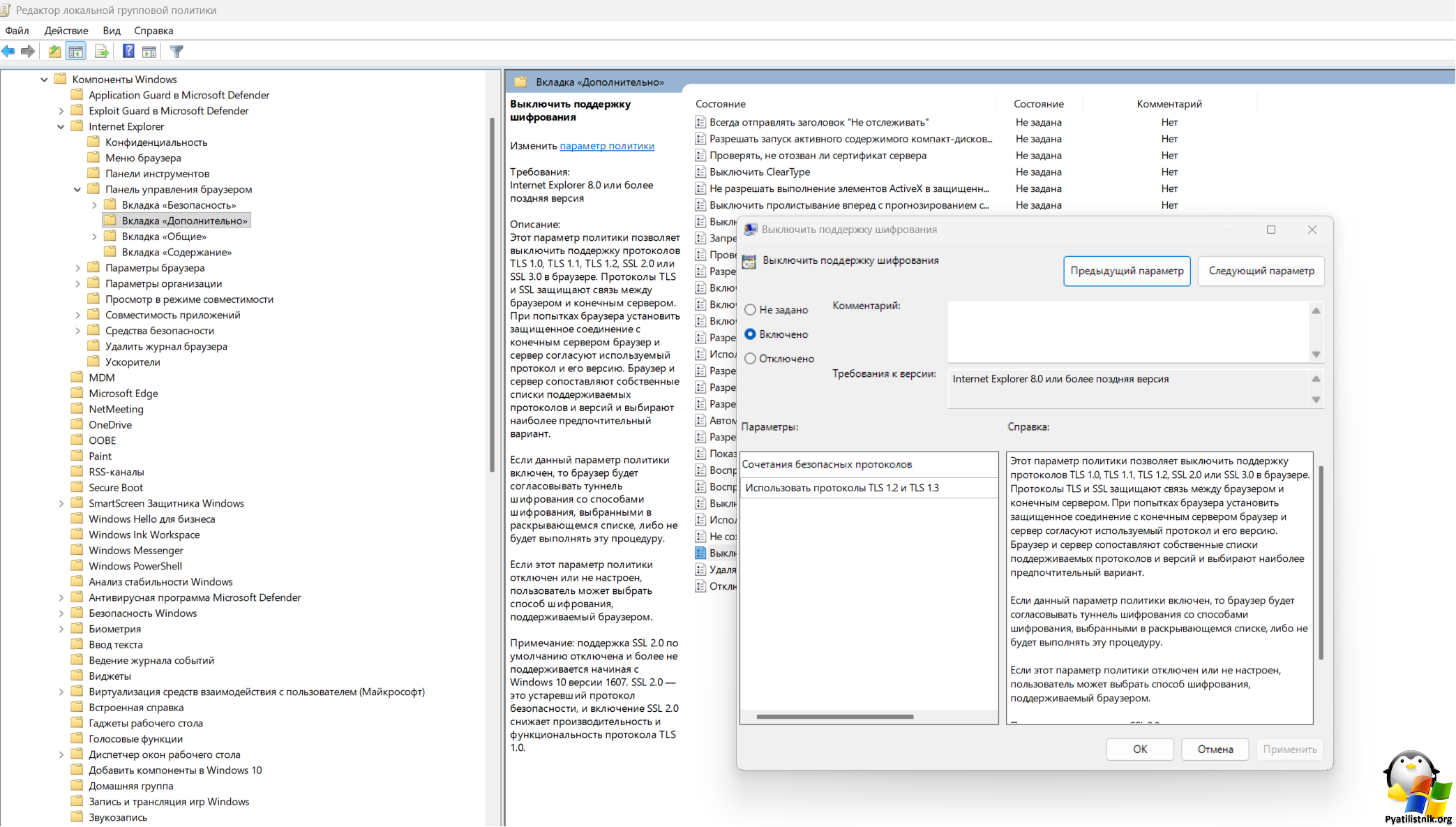
Task: Select the 'Отключено' radio button
Action: click(x=751, y=359)
